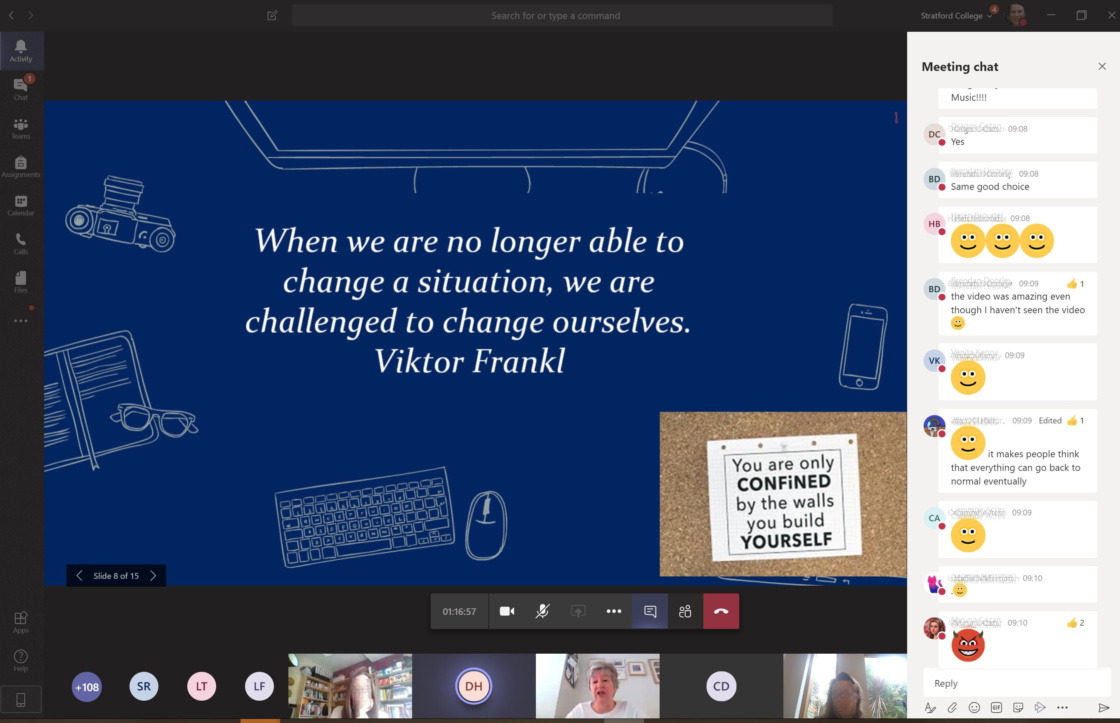Click the +108 participant overflow bubble
This screenshot has width=1120, height=723.
pos(86,687)
